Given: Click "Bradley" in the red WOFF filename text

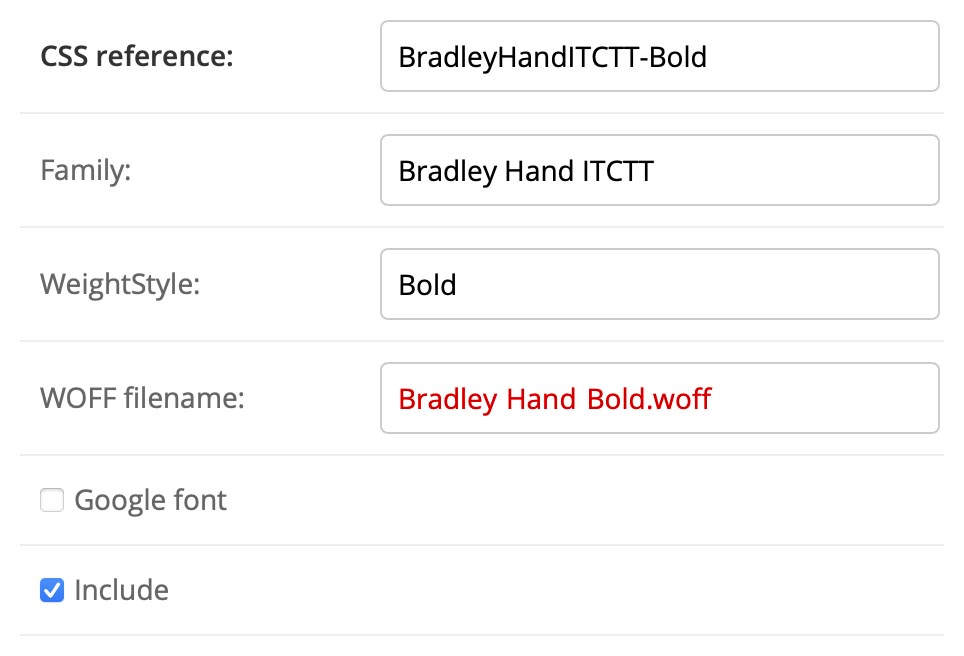Looking at the screenshot, I should tap(448, 399).
